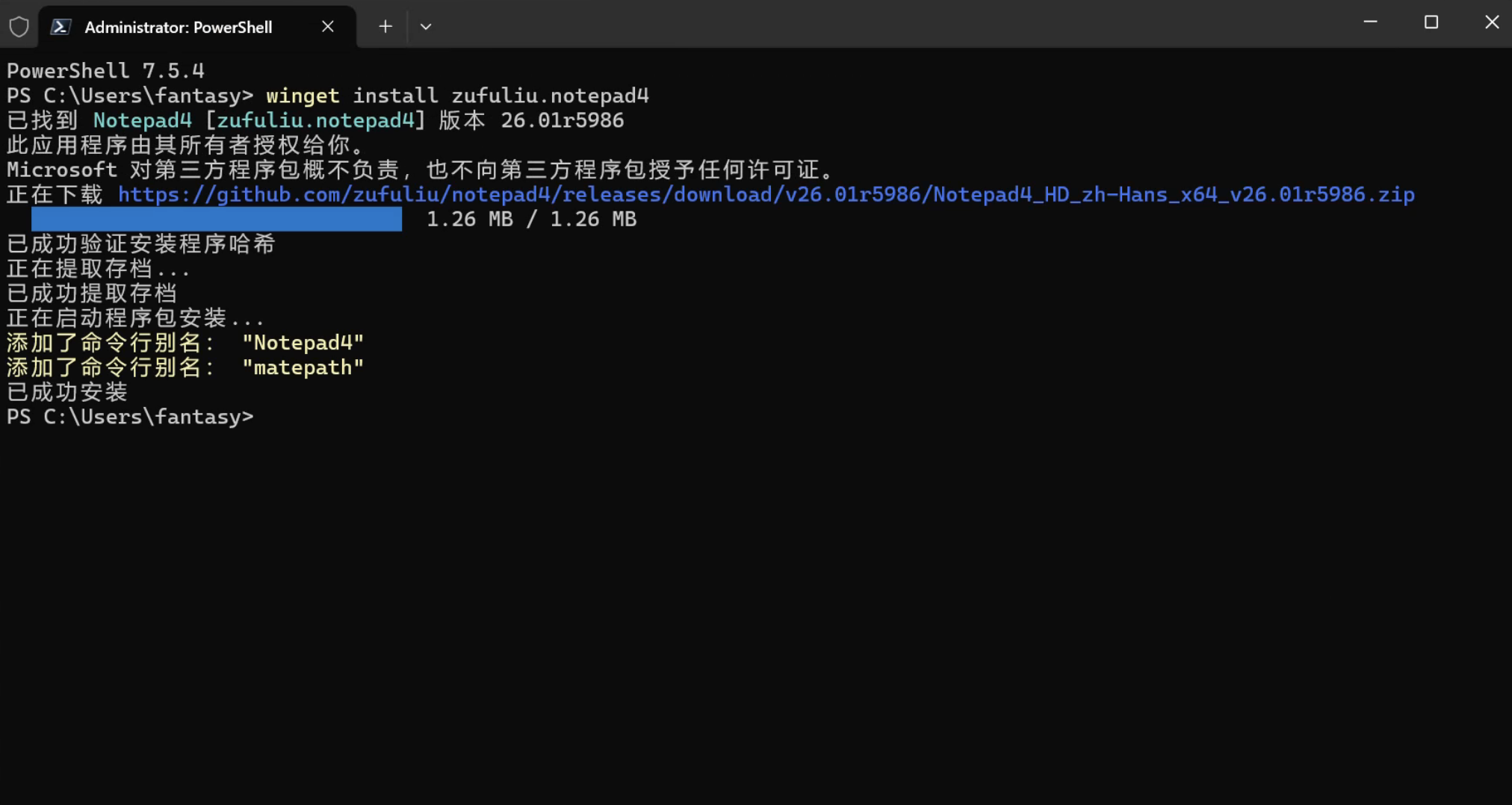
Task: Click the 已成功安装 status line
Action: [x=67, y=392]
